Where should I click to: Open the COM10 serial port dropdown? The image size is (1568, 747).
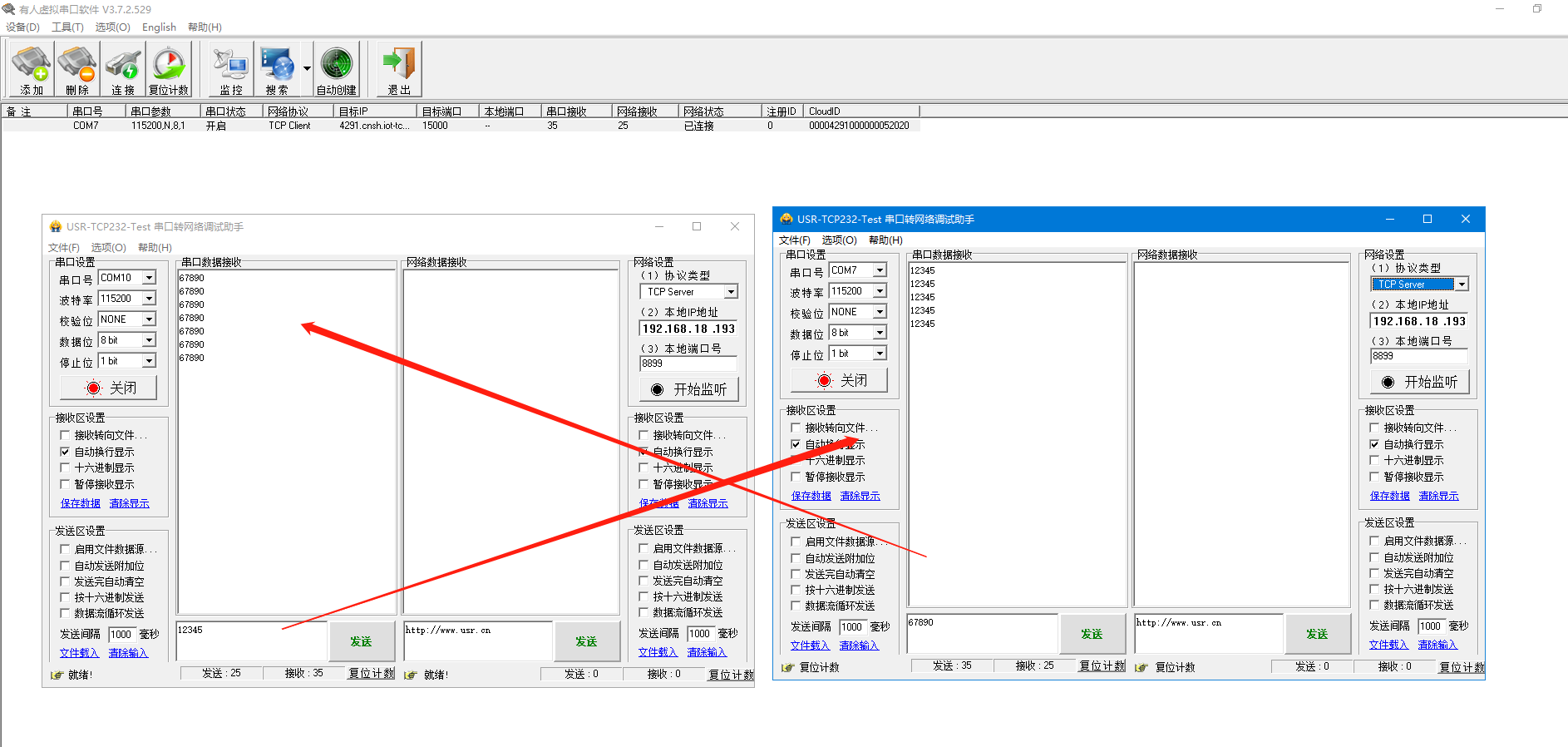click(x=149, y=278)
